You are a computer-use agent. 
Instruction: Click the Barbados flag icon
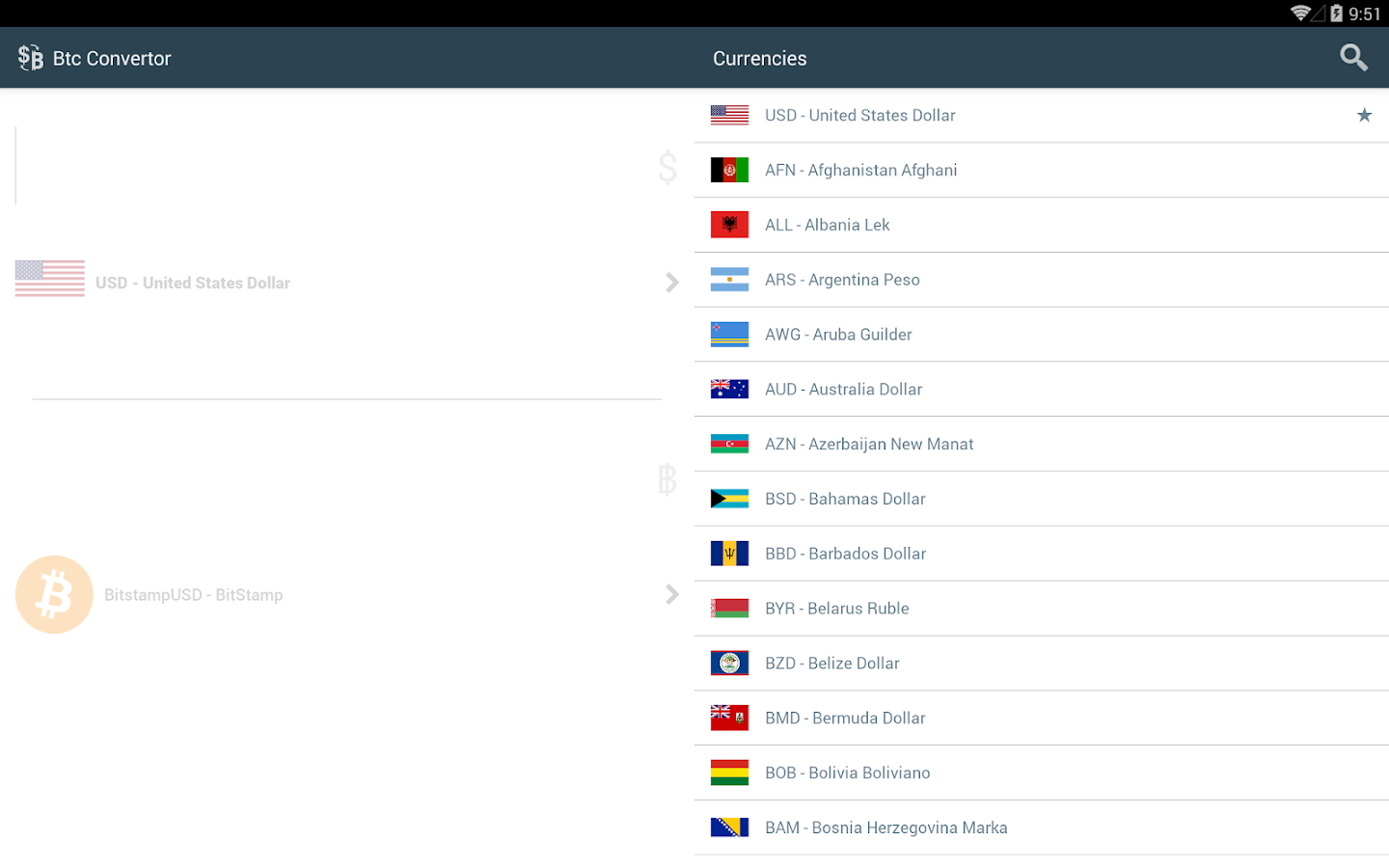(x=729, y=554)
